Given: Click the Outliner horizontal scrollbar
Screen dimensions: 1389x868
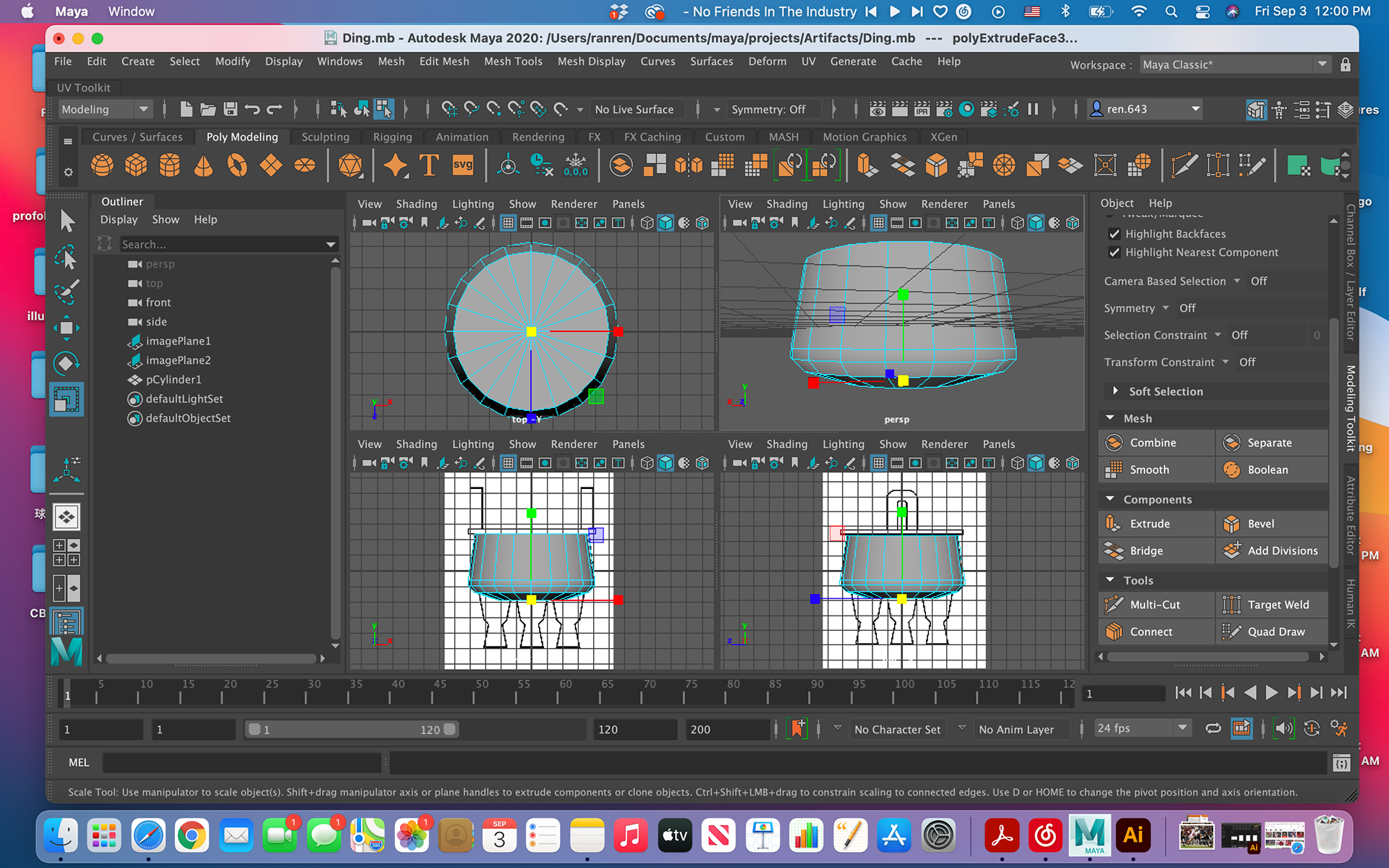Looking at the screenshot, I should 211,658.
